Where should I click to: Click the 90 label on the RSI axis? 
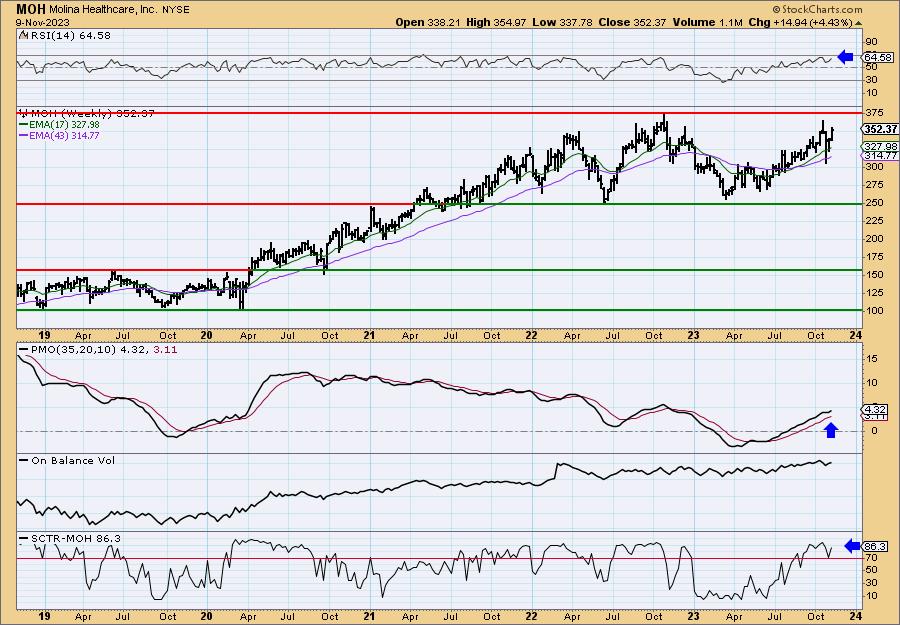click(x=871, y=41)
